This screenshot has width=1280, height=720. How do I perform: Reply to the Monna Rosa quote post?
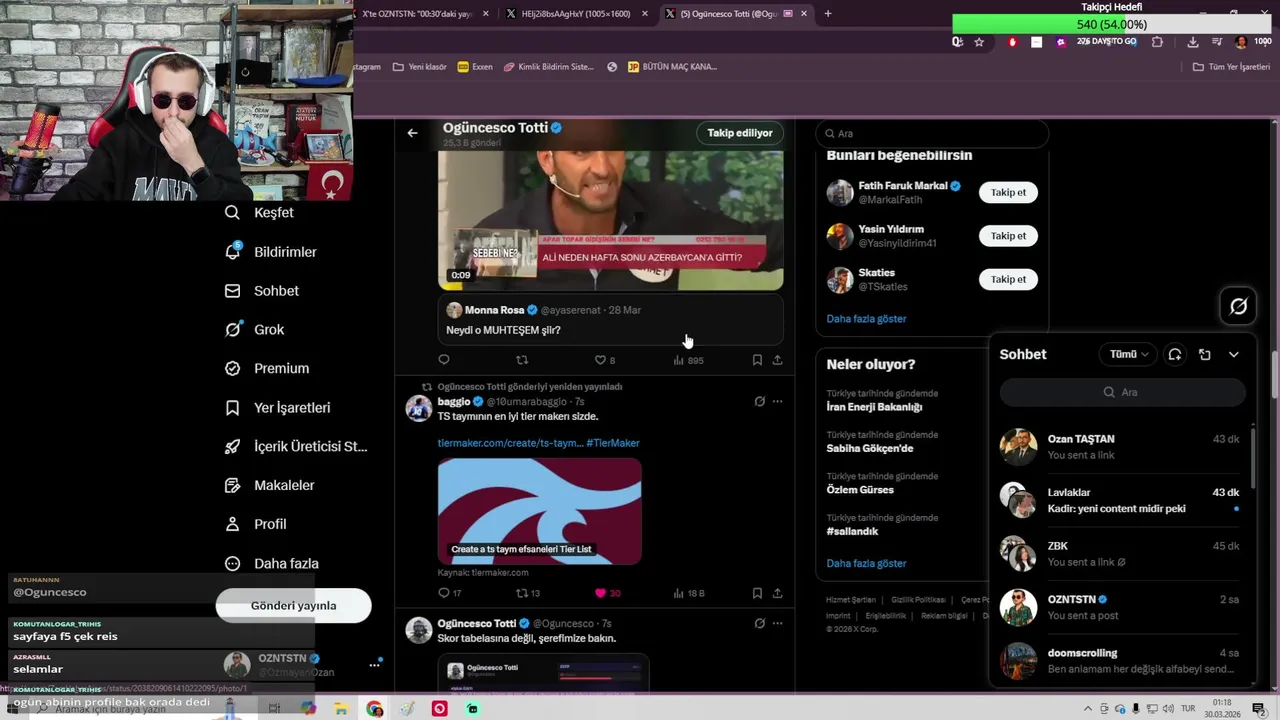coord(444,360)
